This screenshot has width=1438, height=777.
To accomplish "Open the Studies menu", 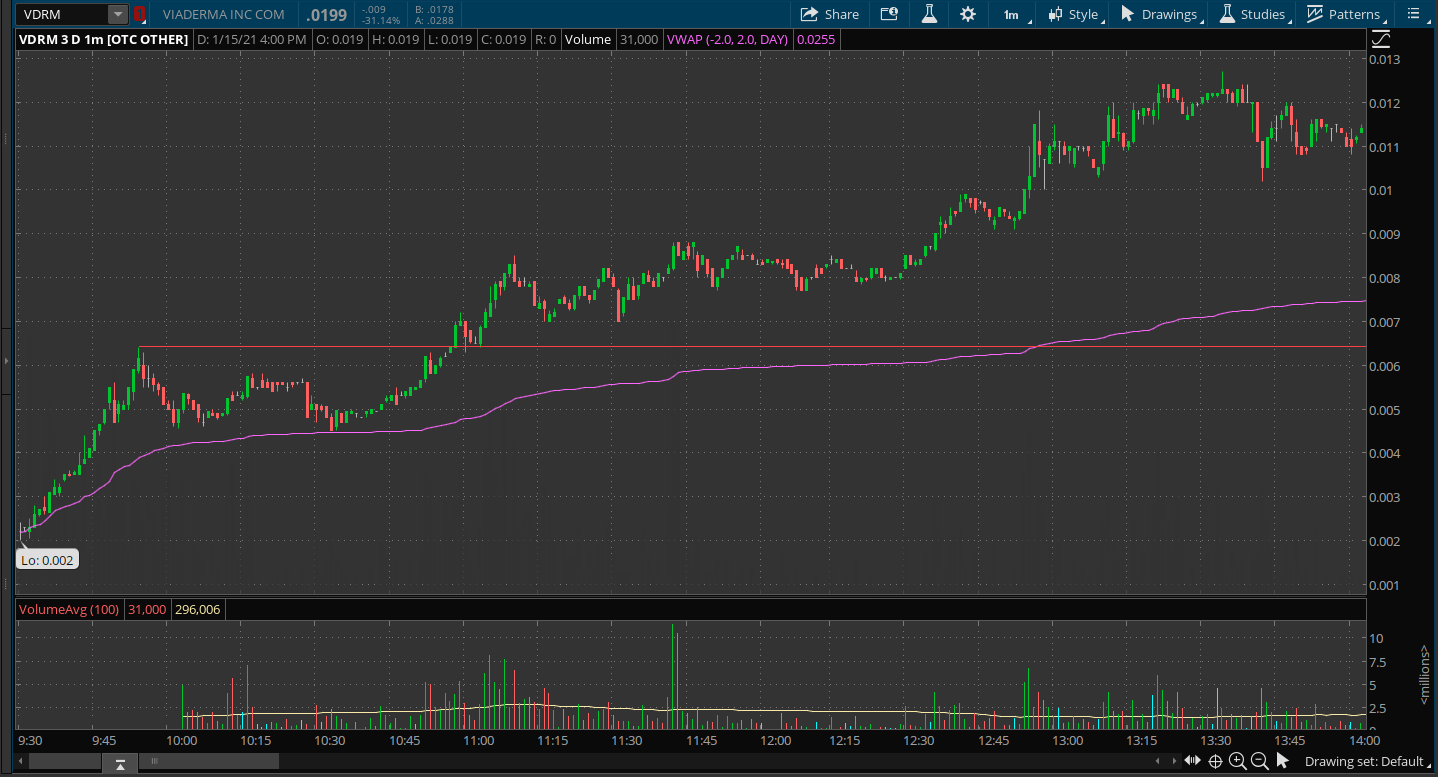I will (1252, 14).
